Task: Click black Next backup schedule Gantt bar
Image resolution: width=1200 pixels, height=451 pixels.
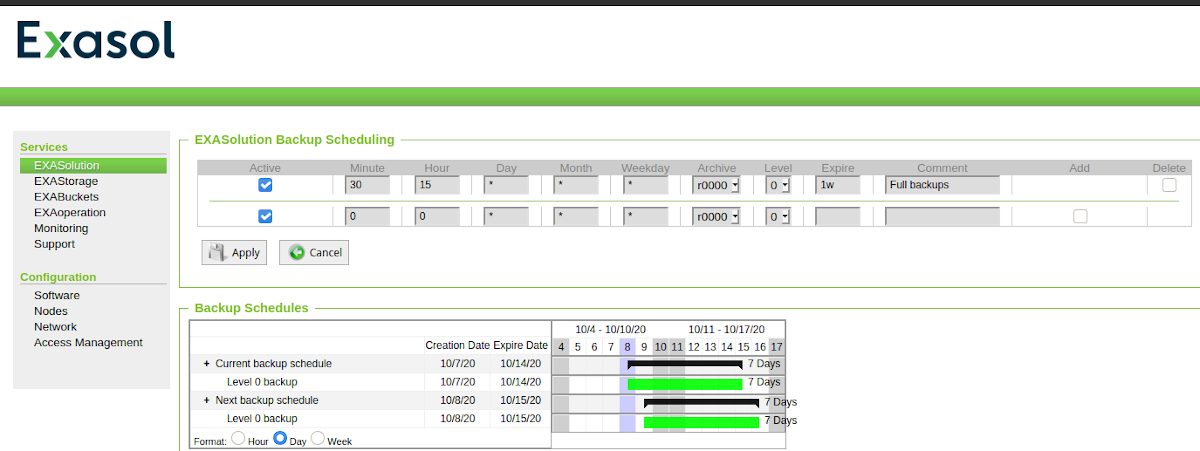Action: [701, 402]
